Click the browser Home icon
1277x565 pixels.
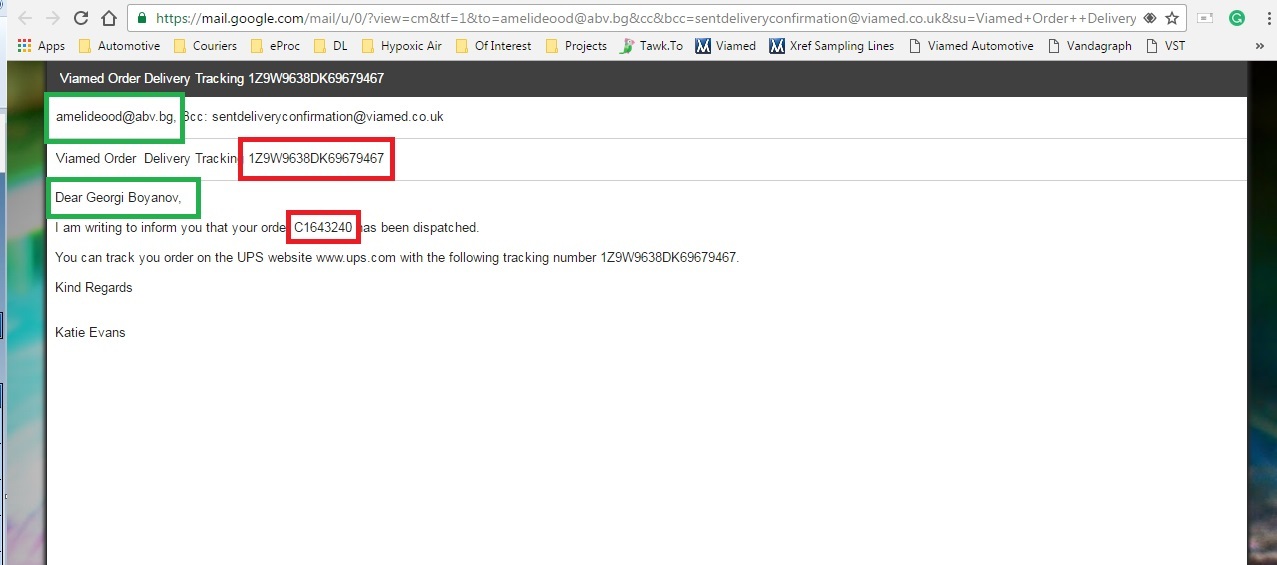[x=109, y=18]
